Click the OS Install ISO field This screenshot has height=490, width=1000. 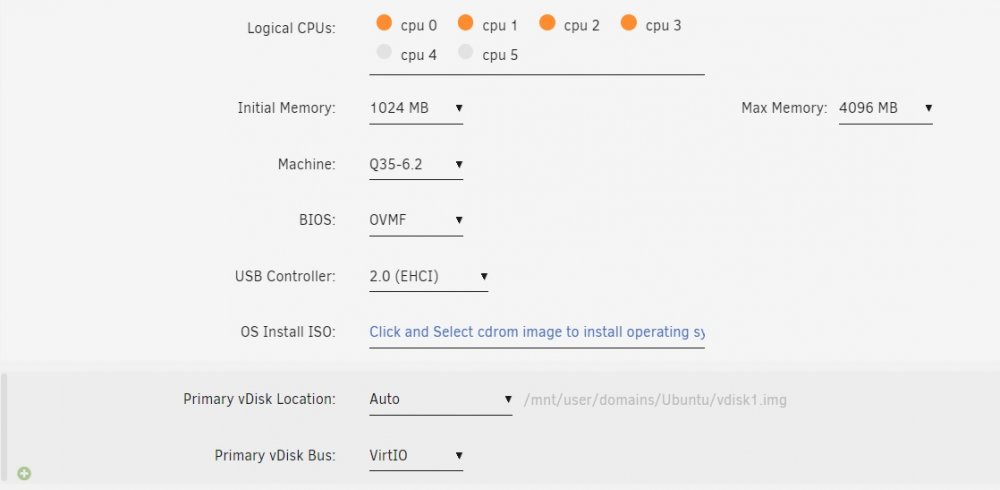tap(537, 332)
